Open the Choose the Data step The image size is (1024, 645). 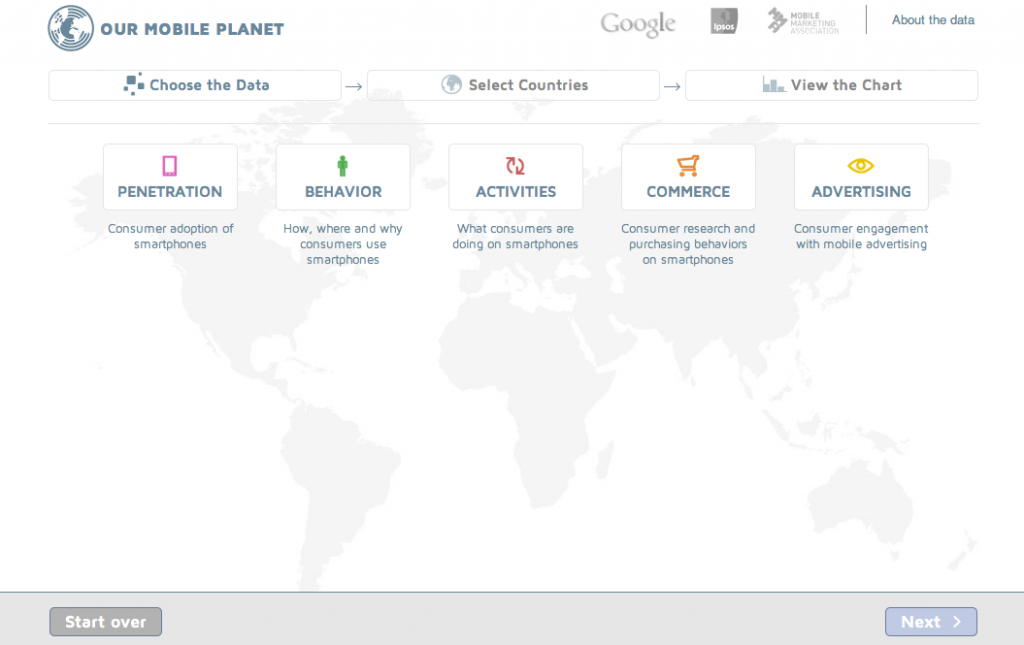pos(194,85)
